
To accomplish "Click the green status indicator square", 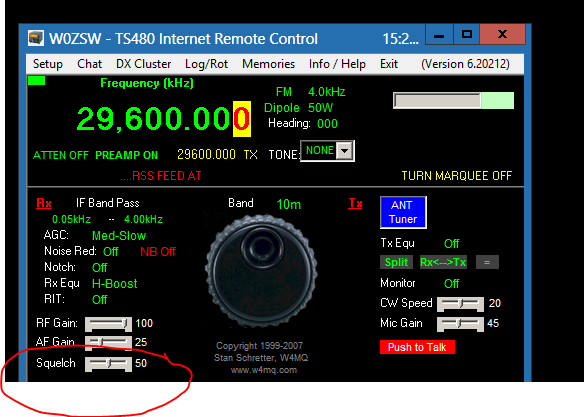I will coord(36,80).
